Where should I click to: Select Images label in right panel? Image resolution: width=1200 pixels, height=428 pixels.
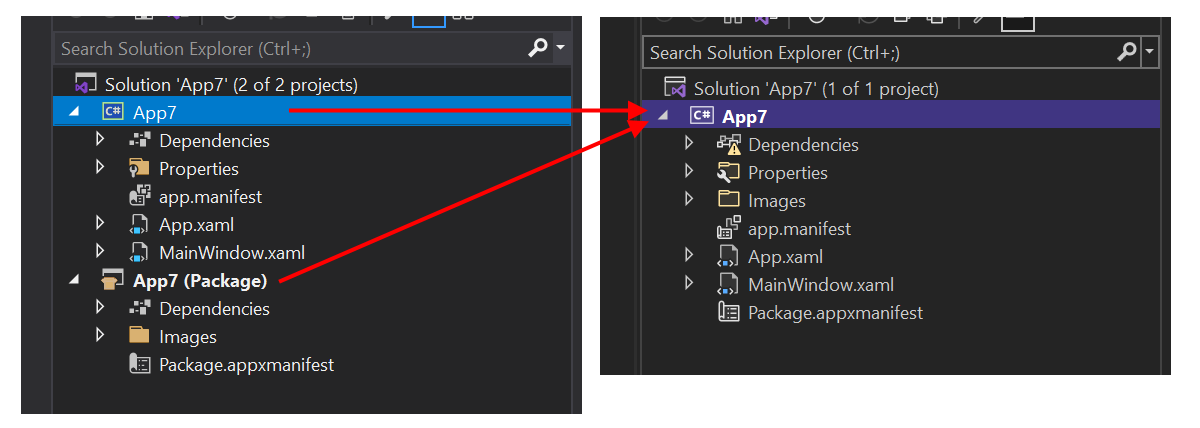click(x=777, y=201)
